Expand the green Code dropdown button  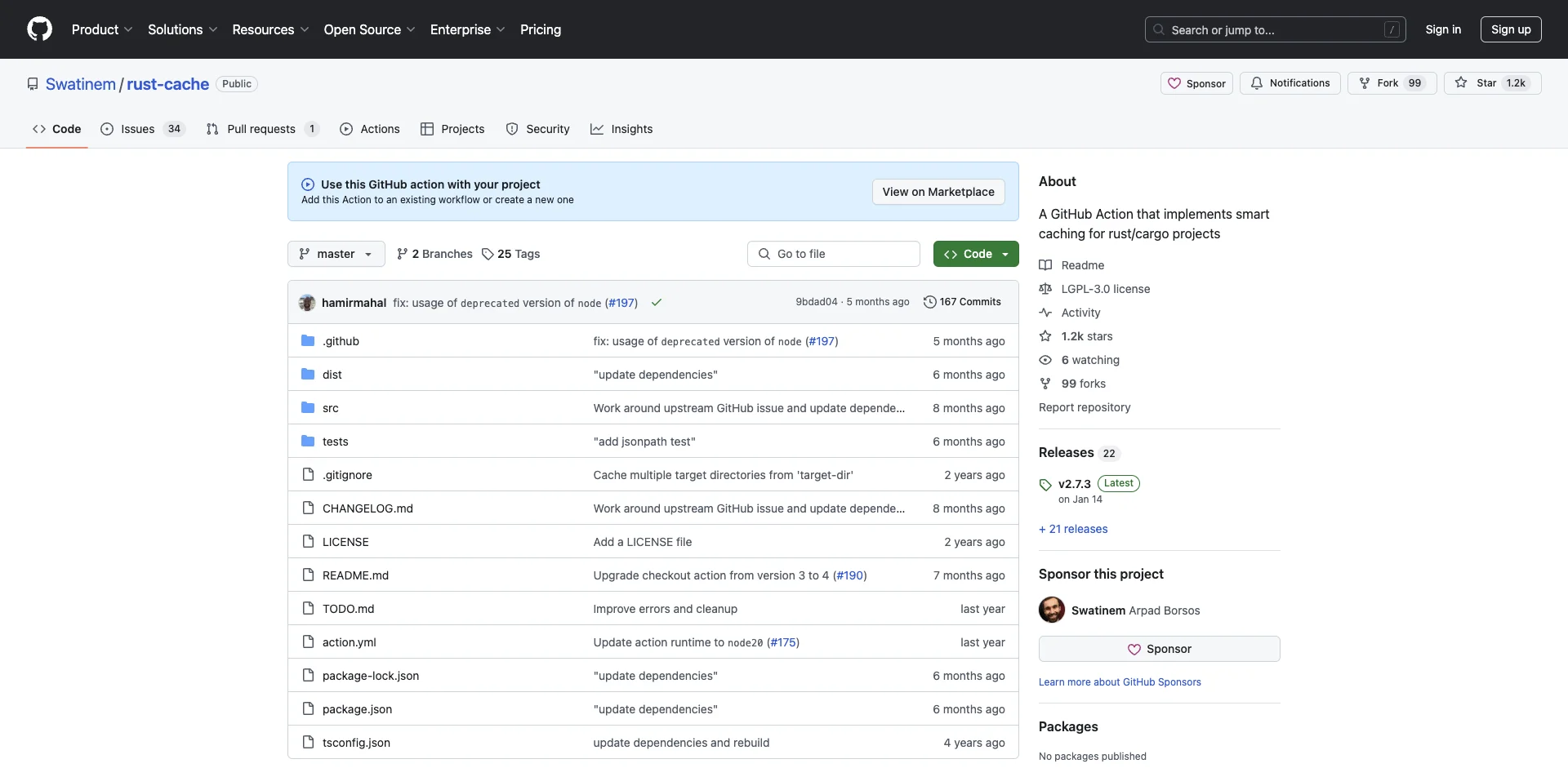coord(976,254)
